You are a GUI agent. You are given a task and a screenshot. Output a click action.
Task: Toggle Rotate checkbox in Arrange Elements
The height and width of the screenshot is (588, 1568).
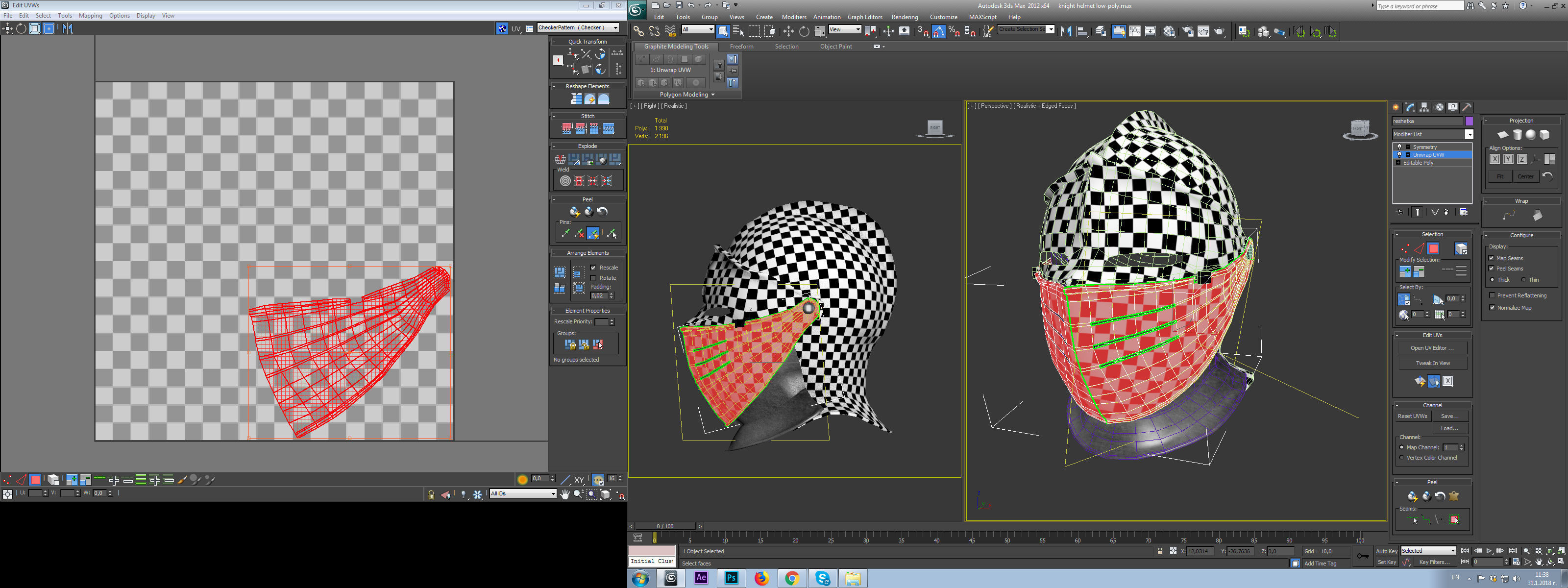[593, 278]
